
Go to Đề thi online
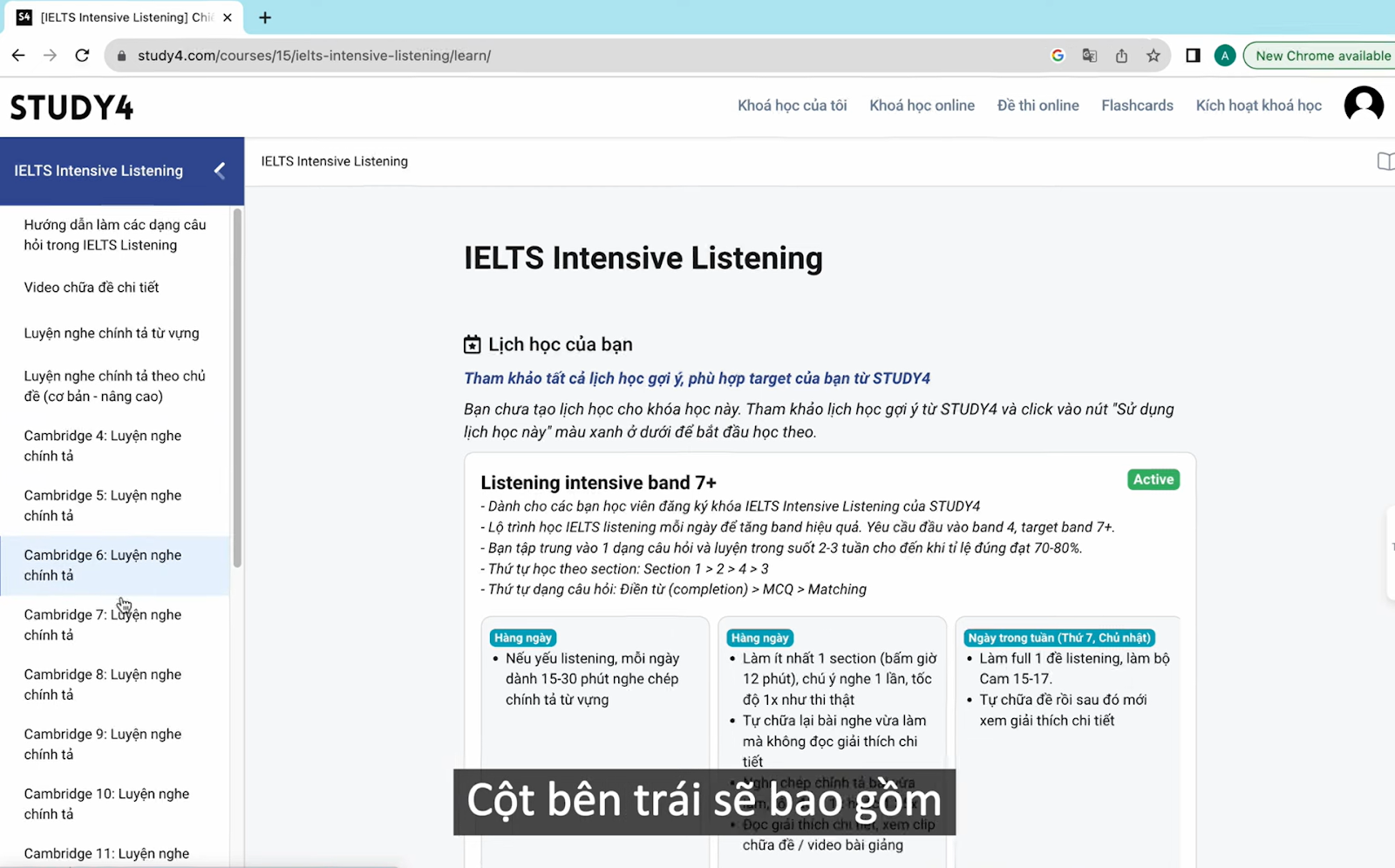(x=1038, y=105)
